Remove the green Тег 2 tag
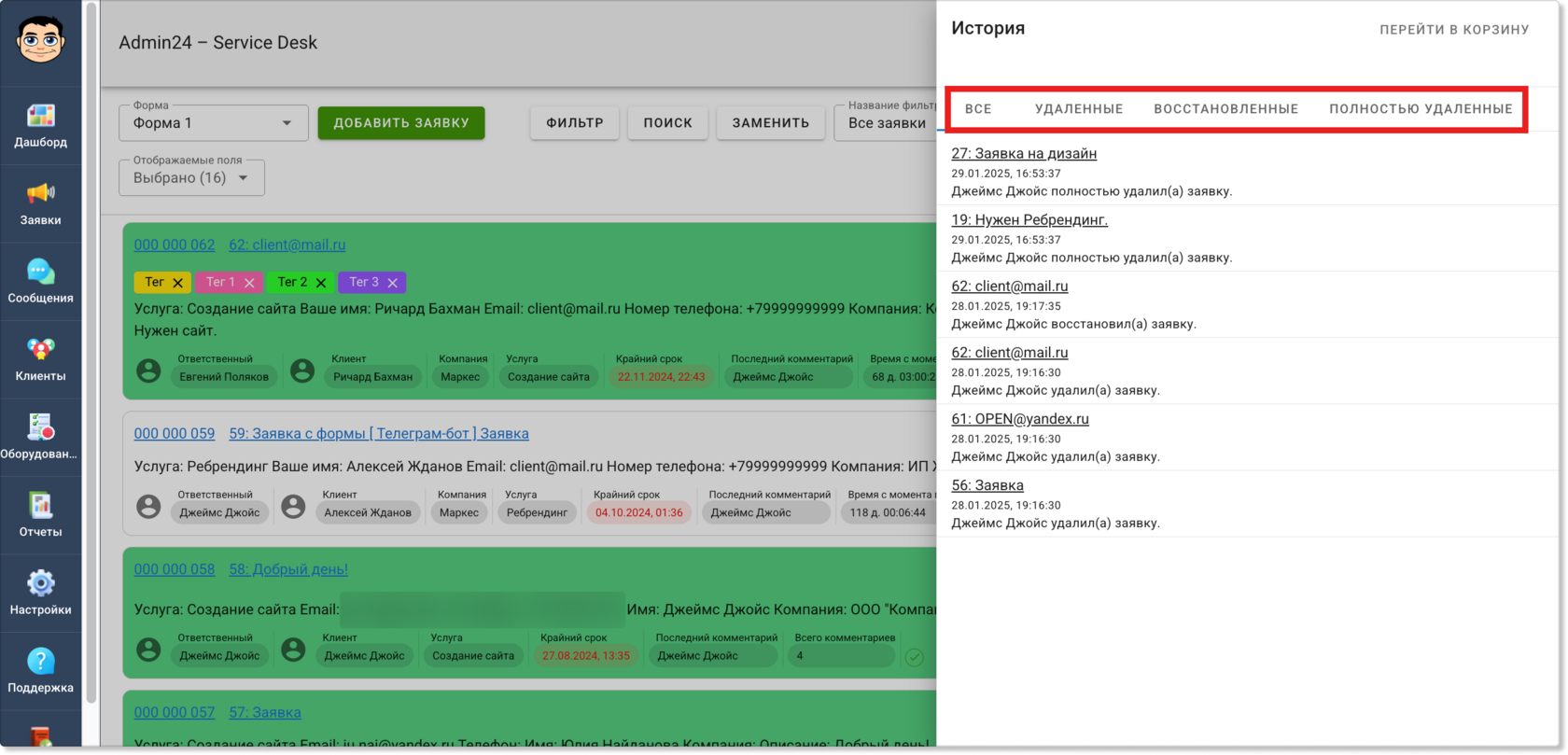Screen dimensions: 1568x755 pyautogui.click(x=321, y=283)
